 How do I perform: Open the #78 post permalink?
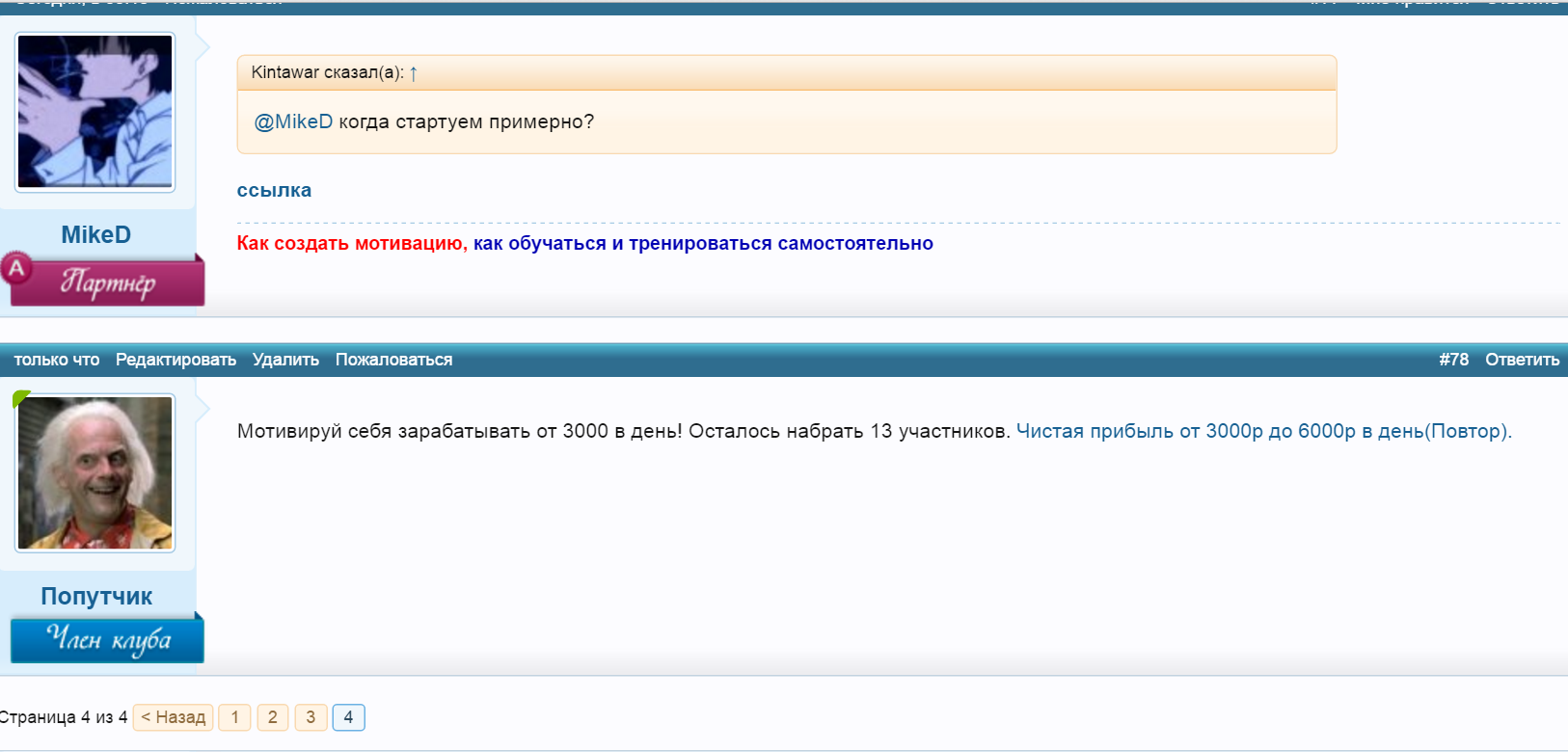1453,360
